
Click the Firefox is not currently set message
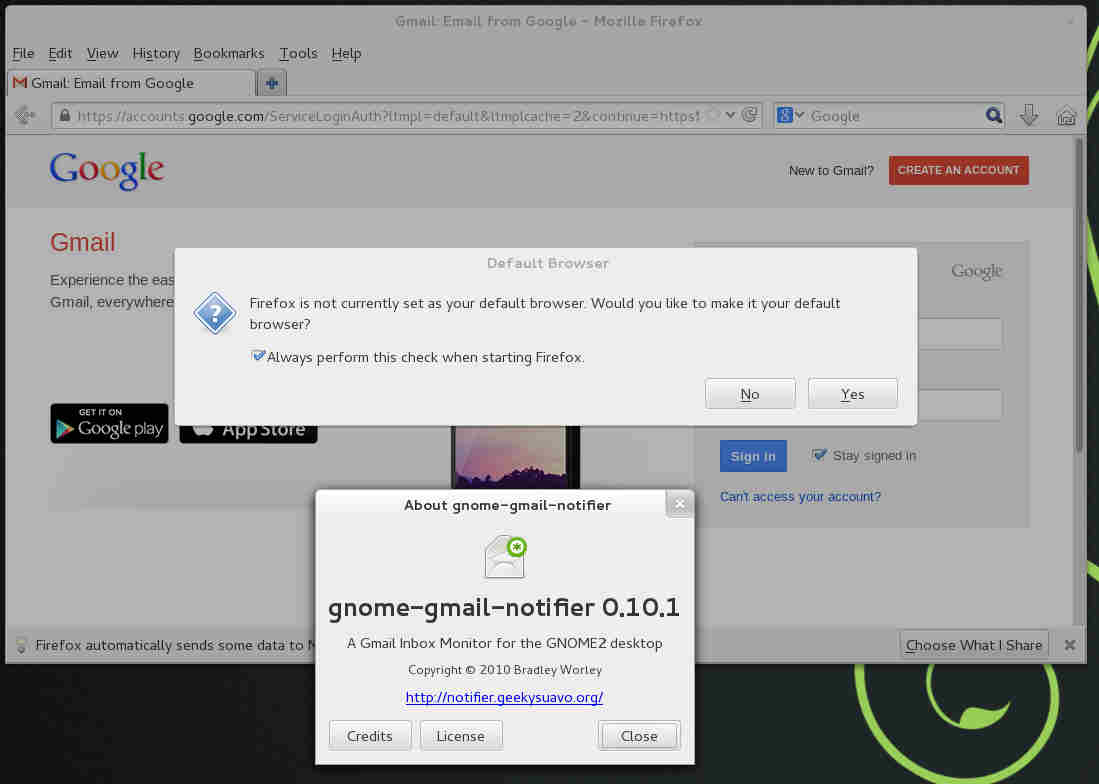coord(545,313)
